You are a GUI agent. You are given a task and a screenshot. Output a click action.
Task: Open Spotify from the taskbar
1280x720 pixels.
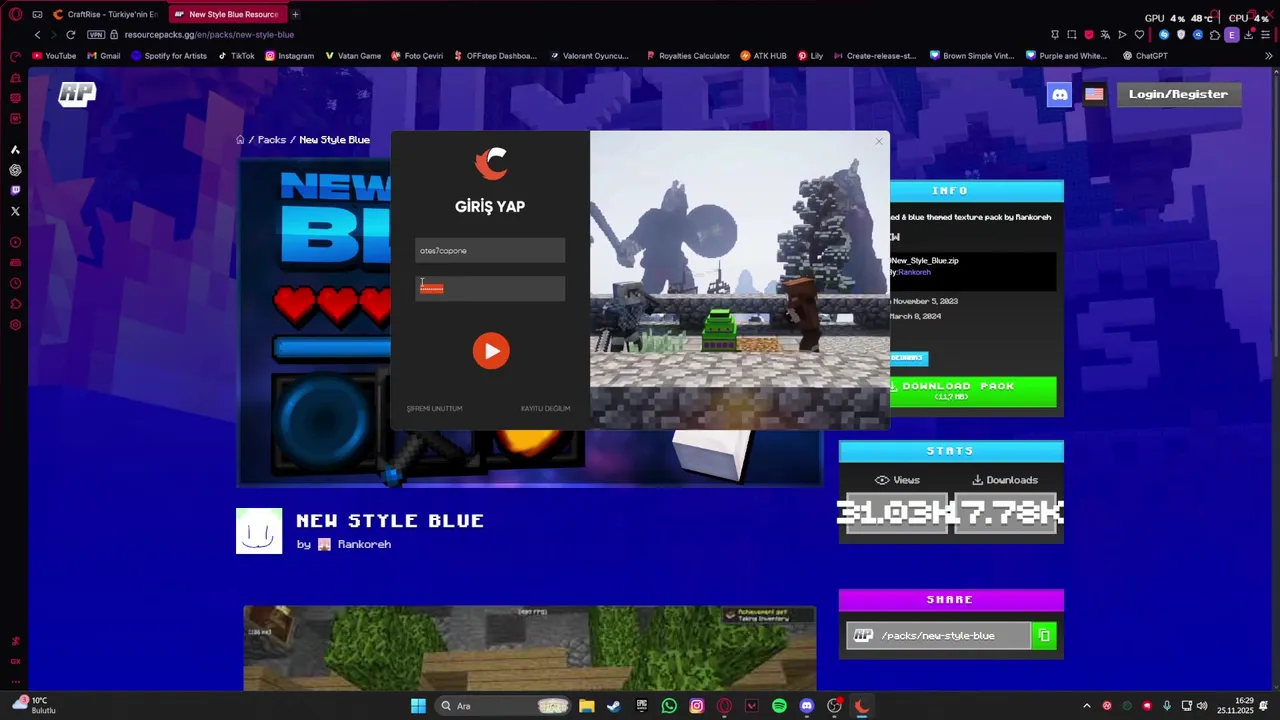coord(779,706)
